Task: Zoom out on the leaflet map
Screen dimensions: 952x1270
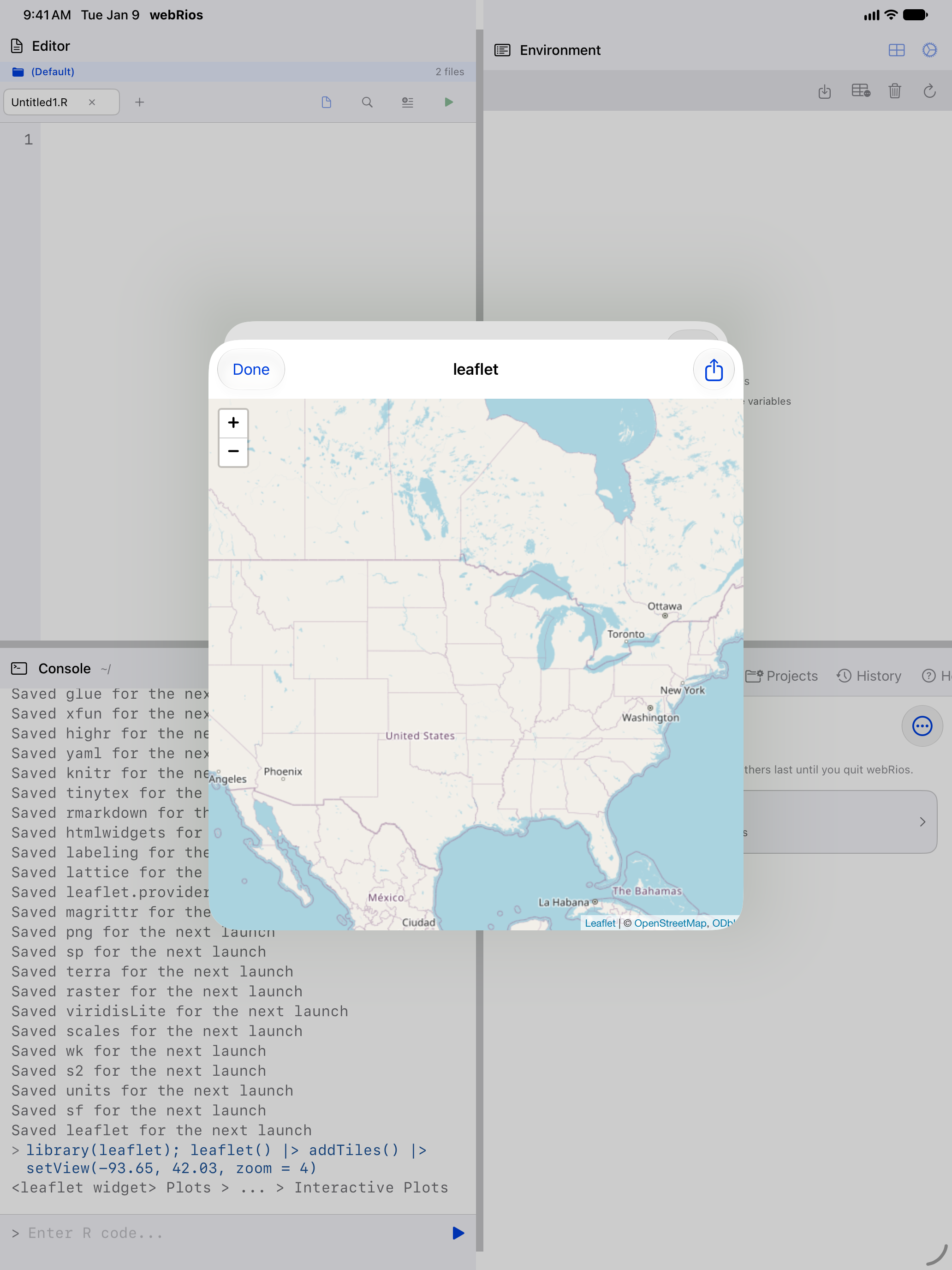Action: 233,452
